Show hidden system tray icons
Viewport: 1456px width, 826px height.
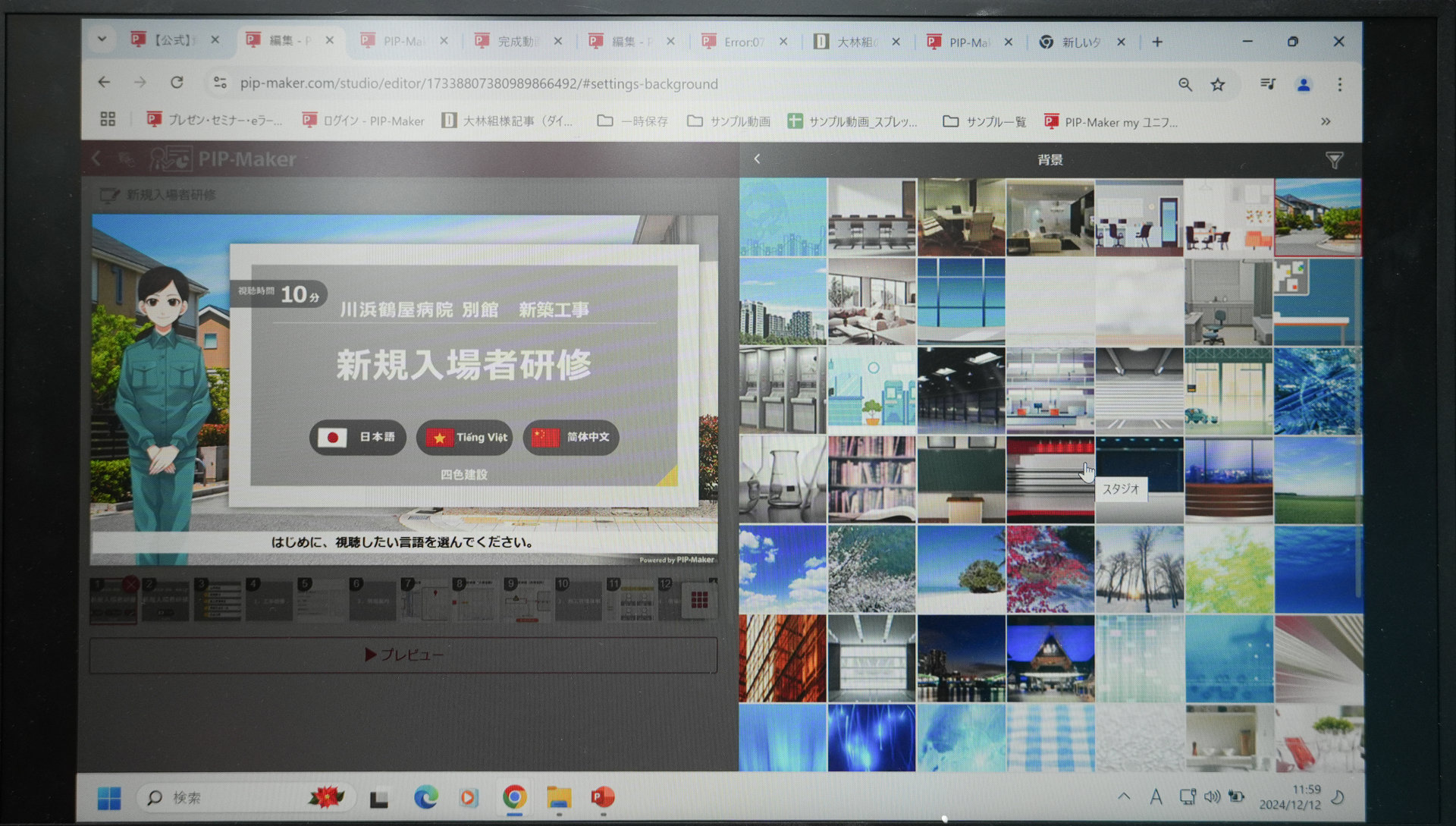tap(1124, 796)
